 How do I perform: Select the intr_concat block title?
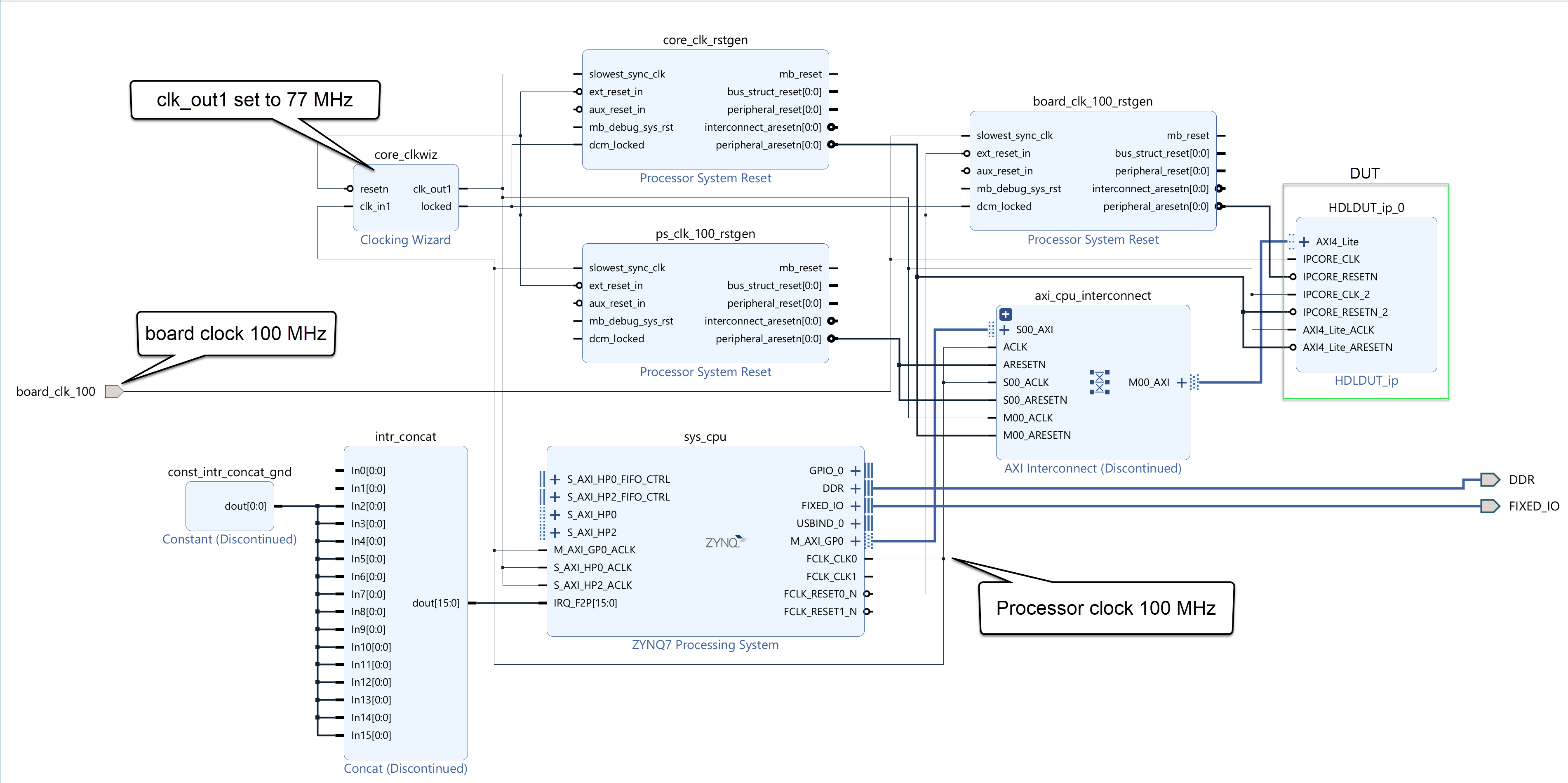click(405, 437)
